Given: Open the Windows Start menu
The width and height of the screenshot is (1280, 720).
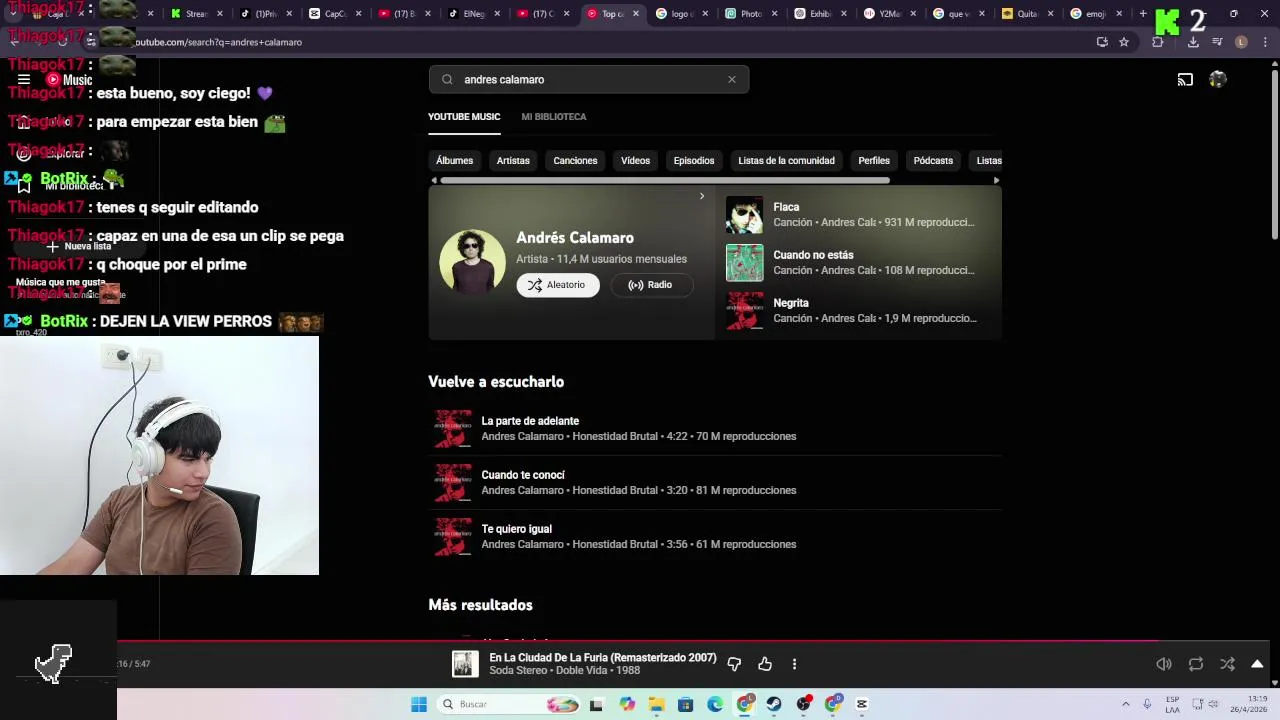Looking at the screenshot, I should point(419,705).
